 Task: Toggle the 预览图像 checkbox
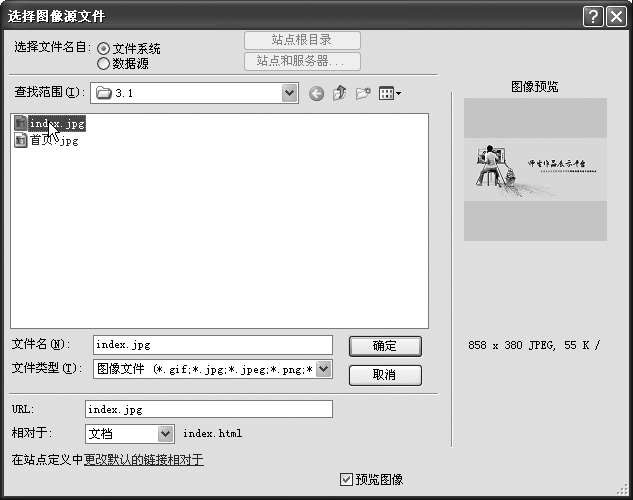coord(347,480)
